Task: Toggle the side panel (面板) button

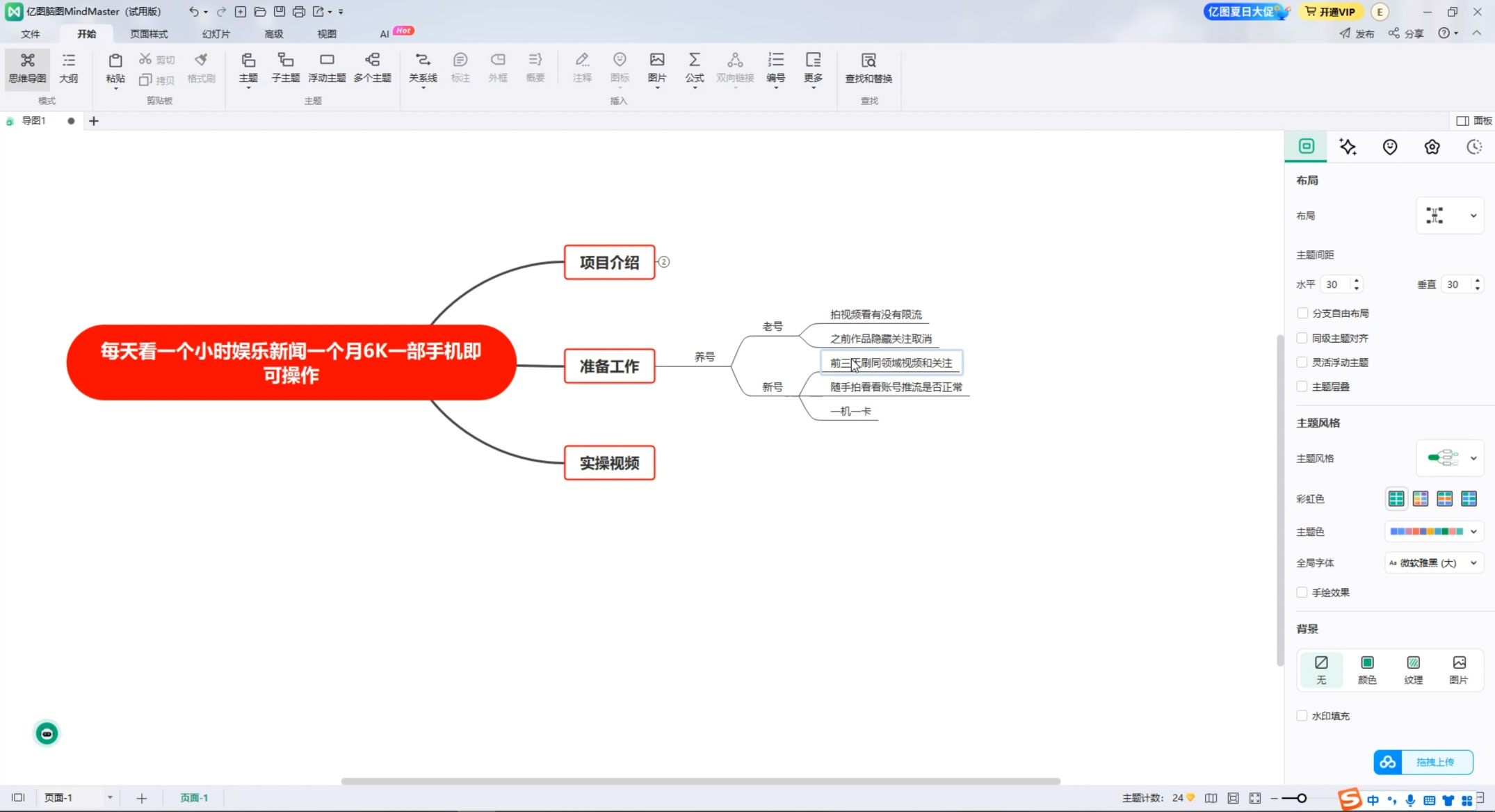Action: pos(1474,121)
